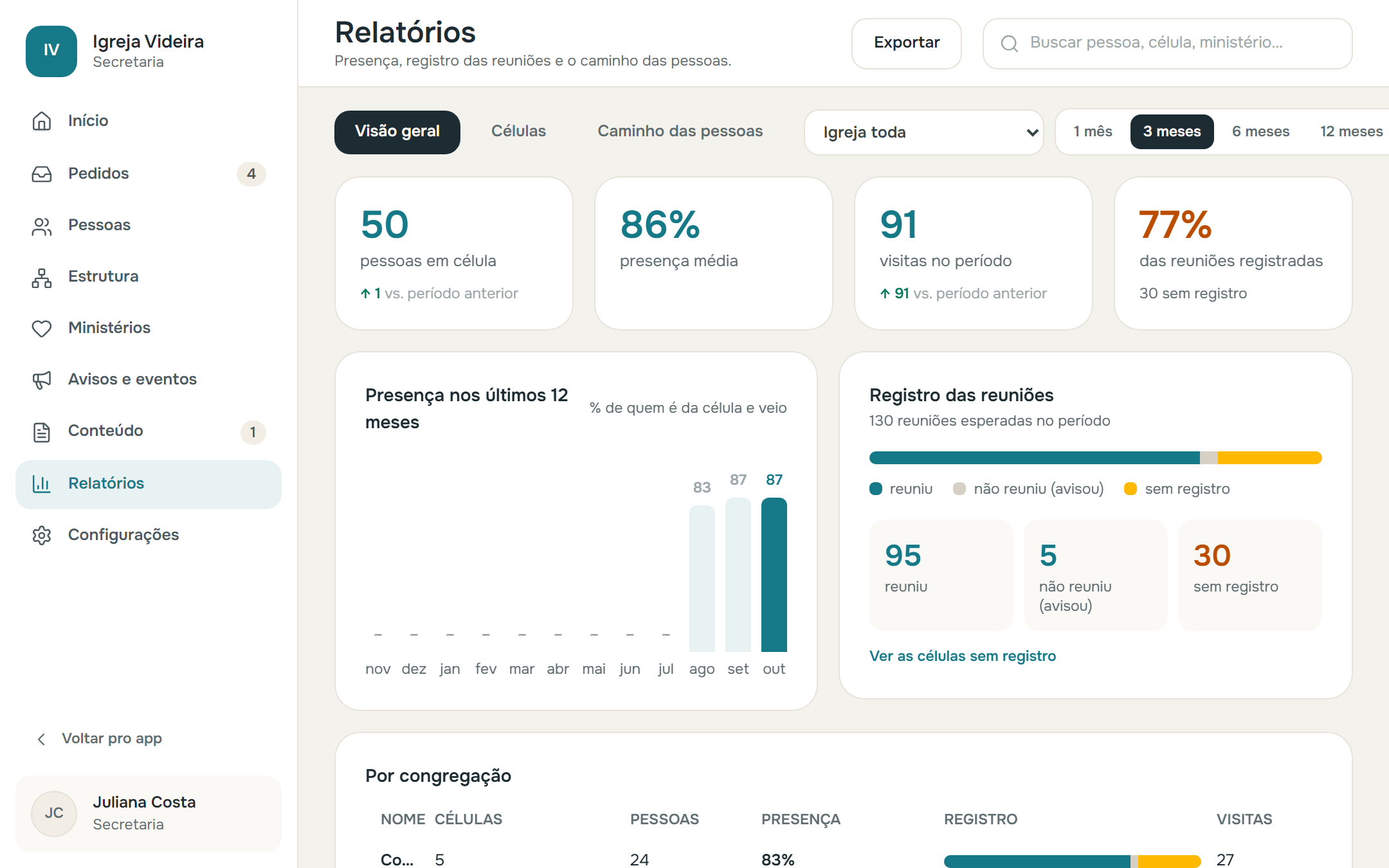The height and width of the screenshot is (868, 1389).
Task: Click the Ministérios heart icon
Action: point(42,328)
